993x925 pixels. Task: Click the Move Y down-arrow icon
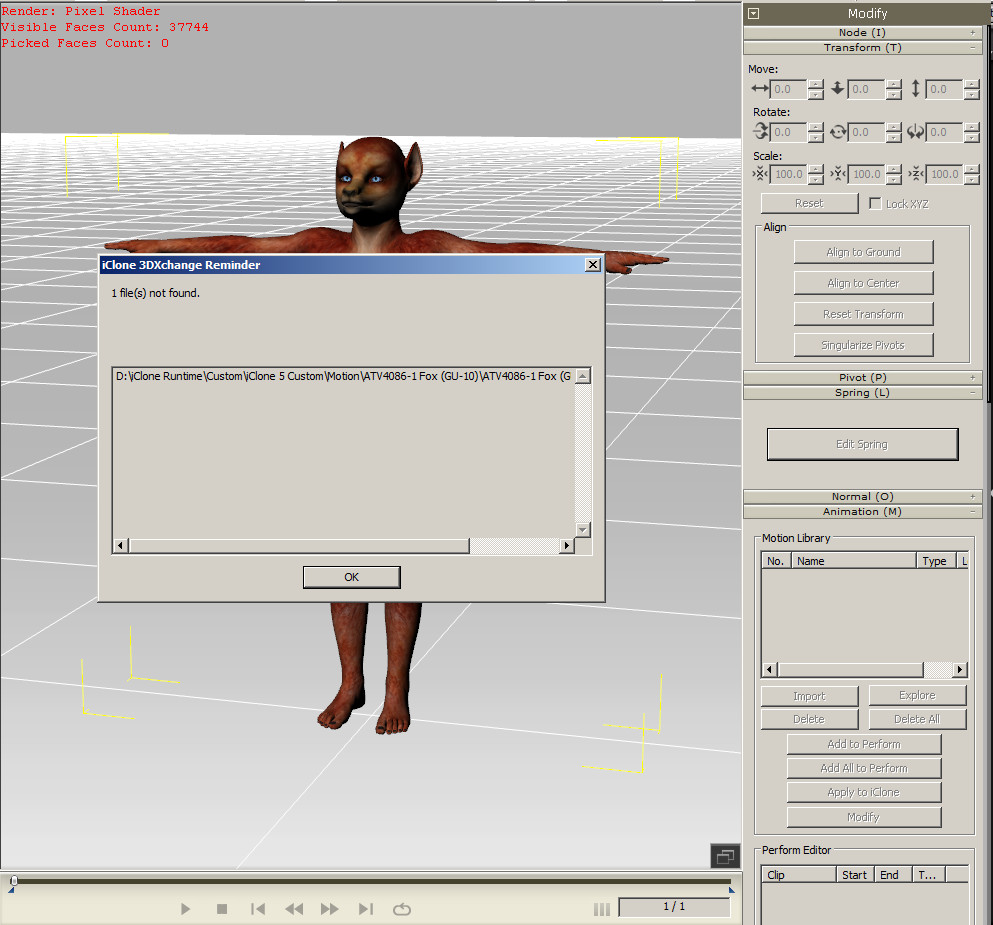838,89
